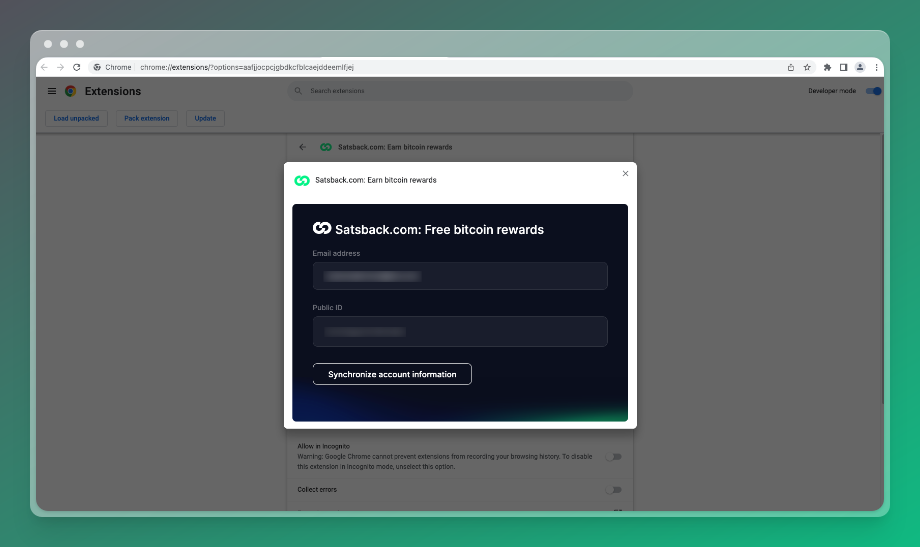Click 'Allow in Incognito' label text

click(323, 446)
